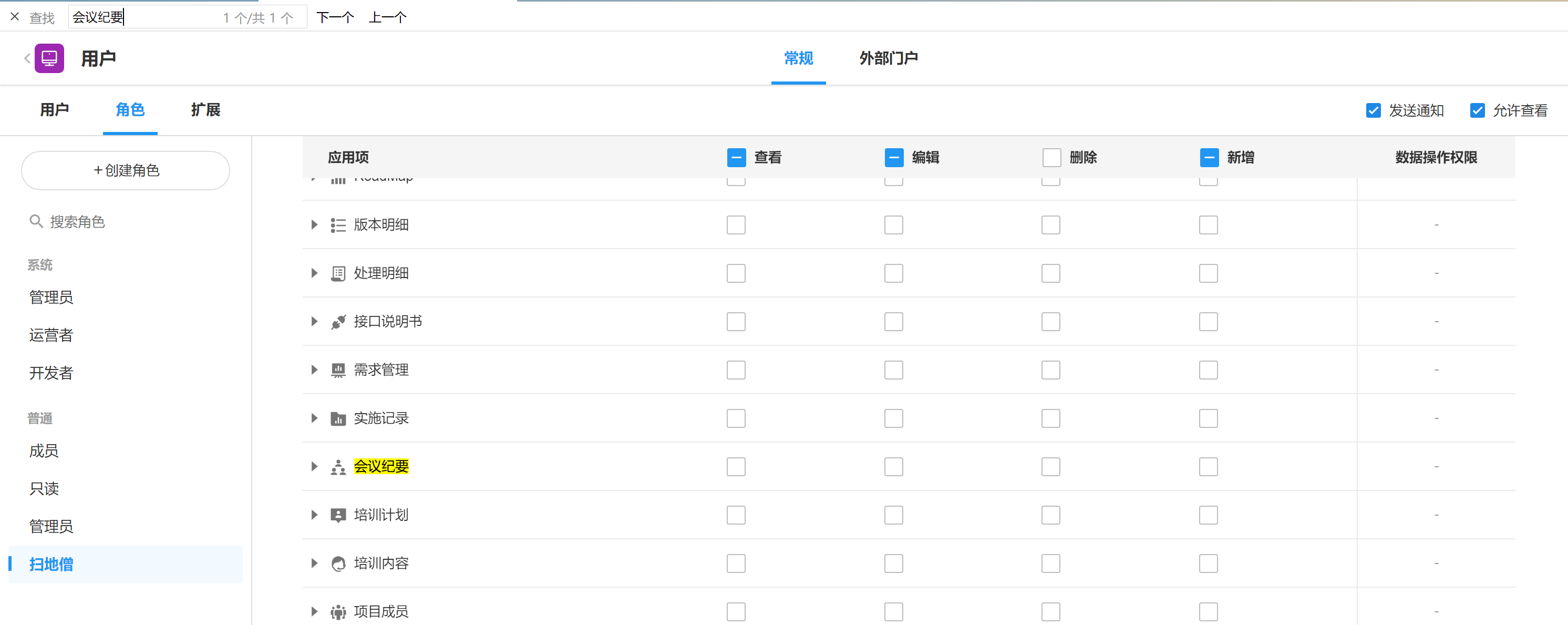This screenshot has height=625, width=1568.
Task: Toggle the 删除 column header checkbox
Action: pos(1051,158)
